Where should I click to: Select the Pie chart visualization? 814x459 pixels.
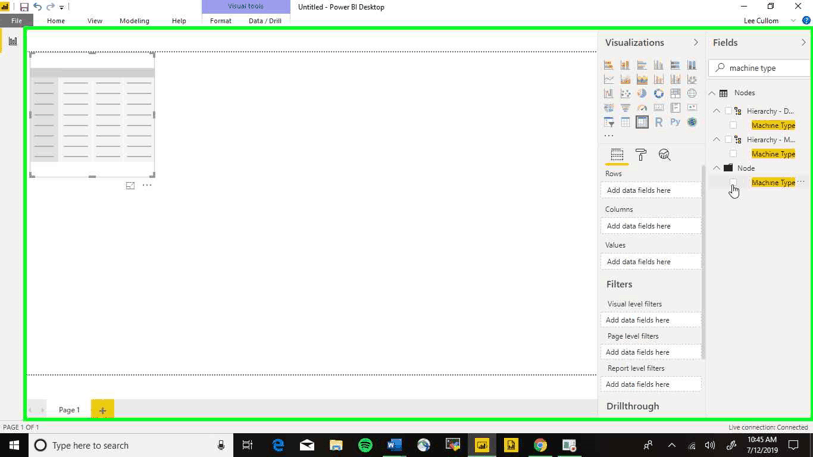click(x=642, y=93)
